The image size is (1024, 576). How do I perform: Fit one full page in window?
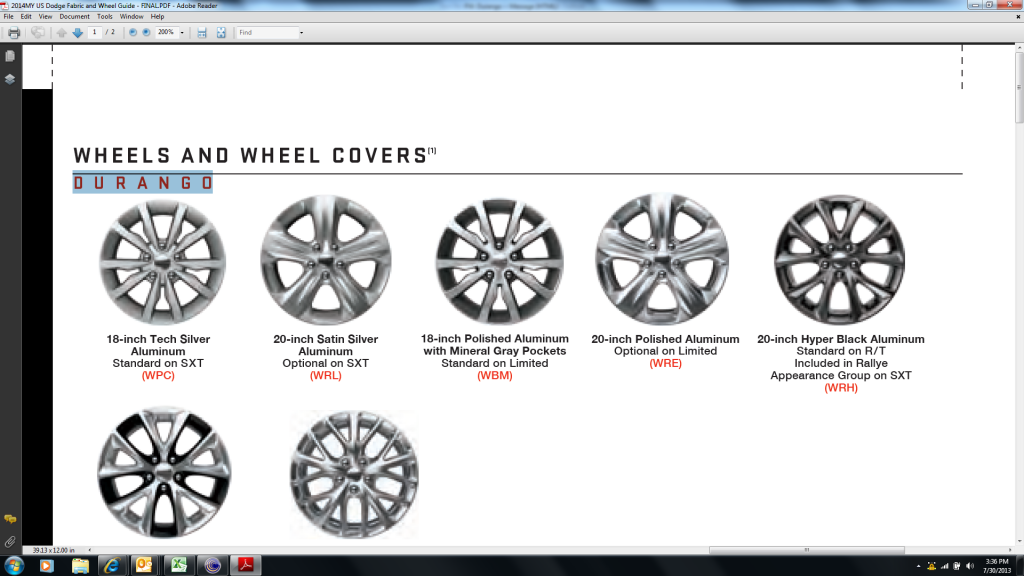221,33
